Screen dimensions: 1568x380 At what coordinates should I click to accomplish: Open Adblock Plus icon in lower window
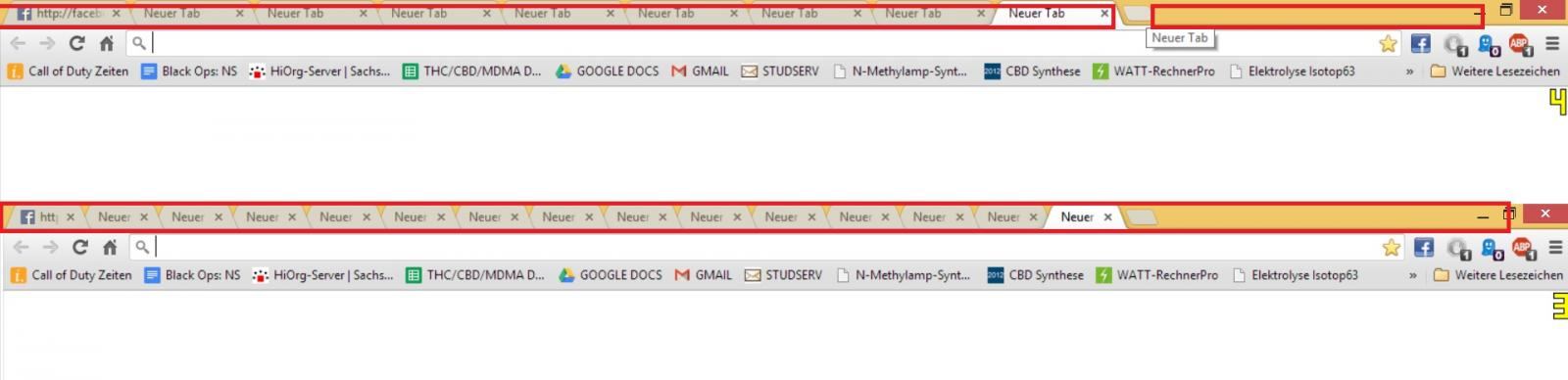(x=1523, y=248)
